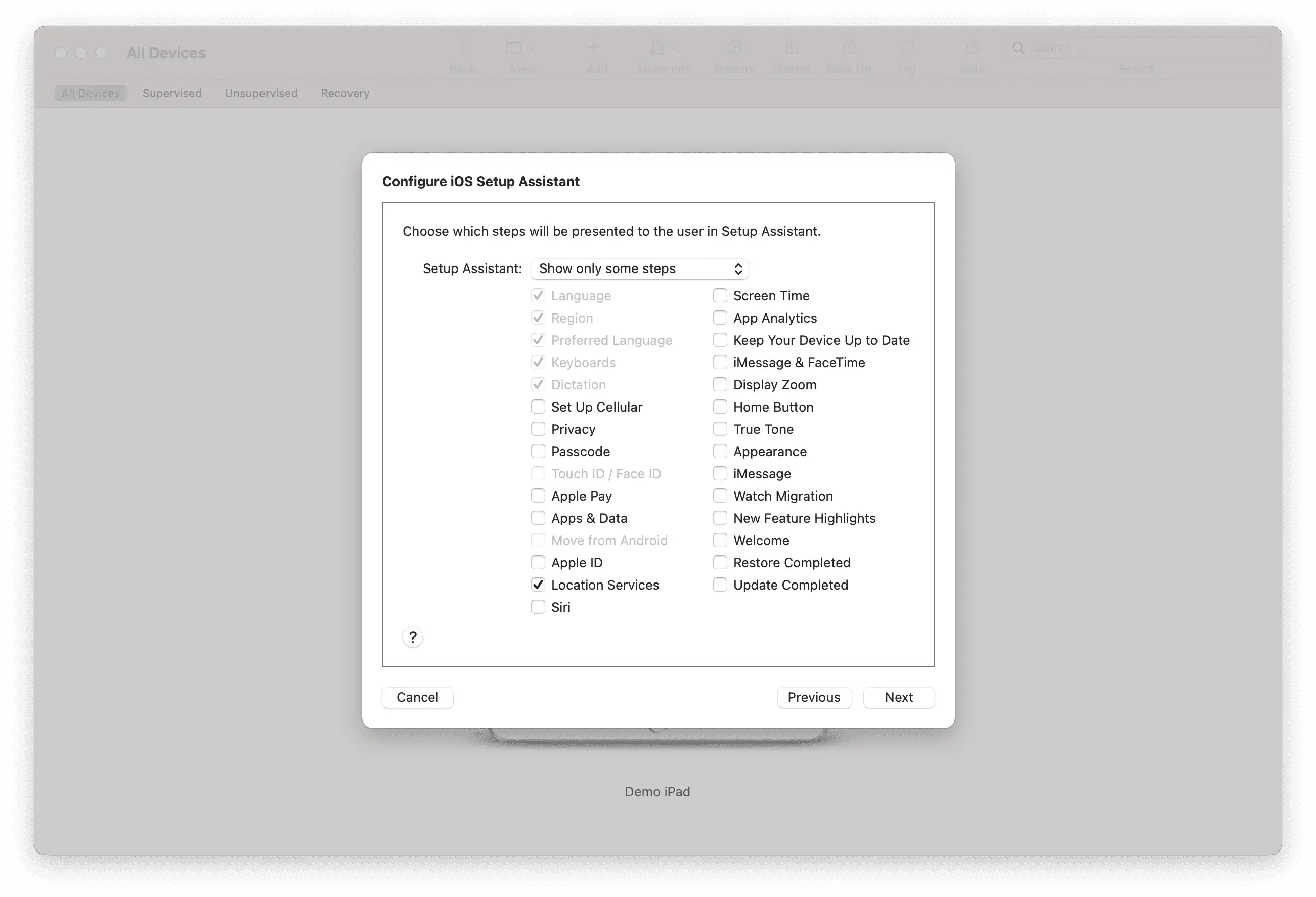Check the True Tone checkbox
This screenshot has height=897, width=1316.
720,429
